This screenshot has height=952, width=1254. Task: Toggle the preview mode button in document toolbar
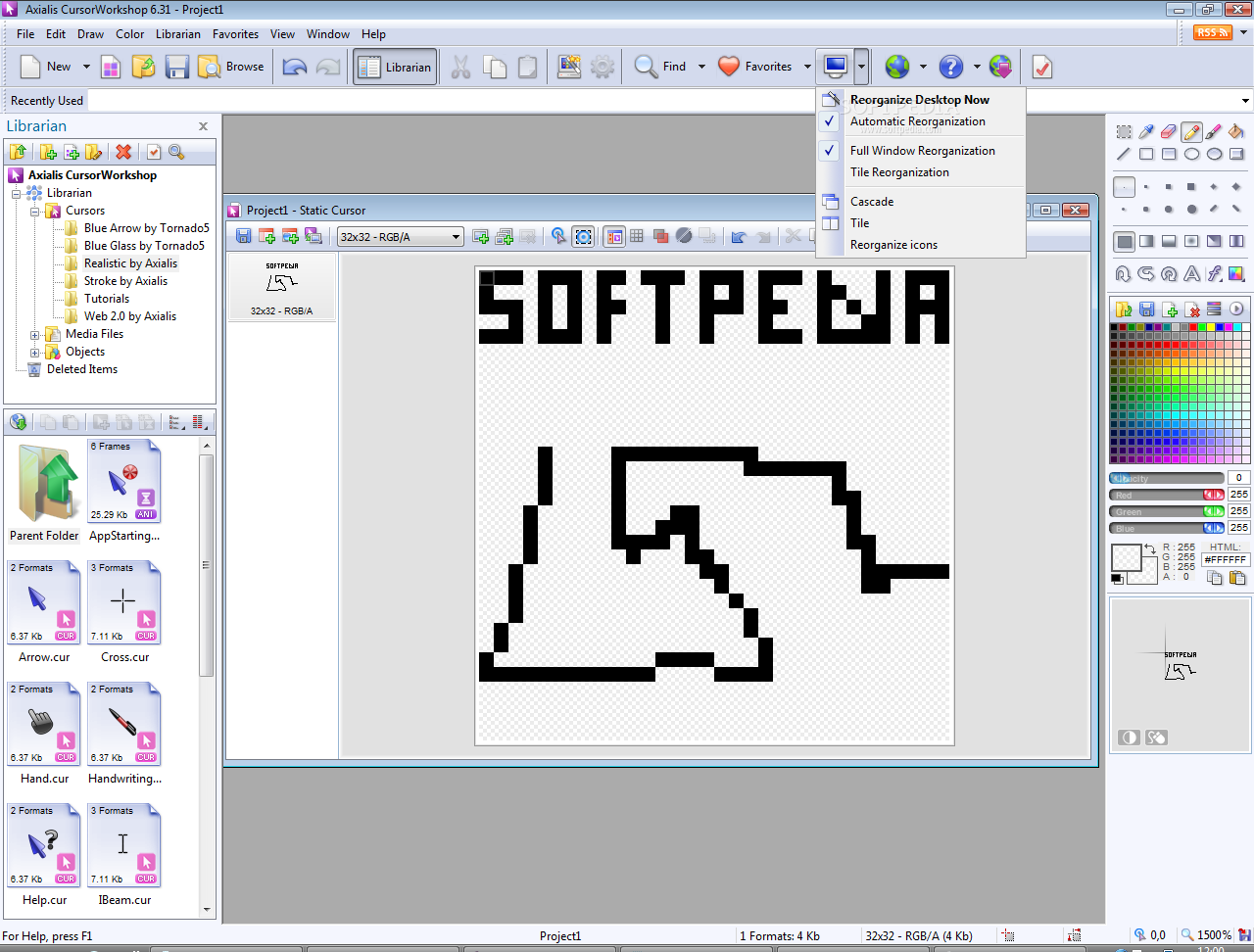pos(614,236)
